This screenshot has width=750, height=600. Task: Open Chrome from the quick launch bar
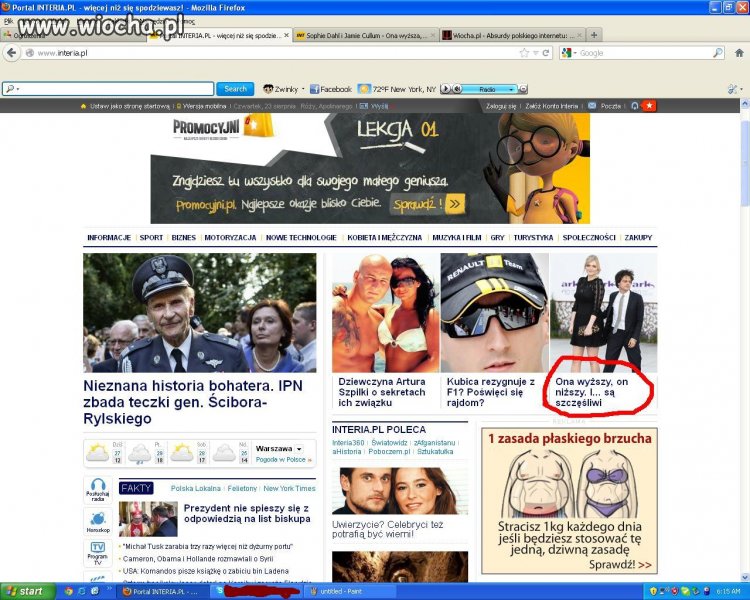click(x=68, y=591)
